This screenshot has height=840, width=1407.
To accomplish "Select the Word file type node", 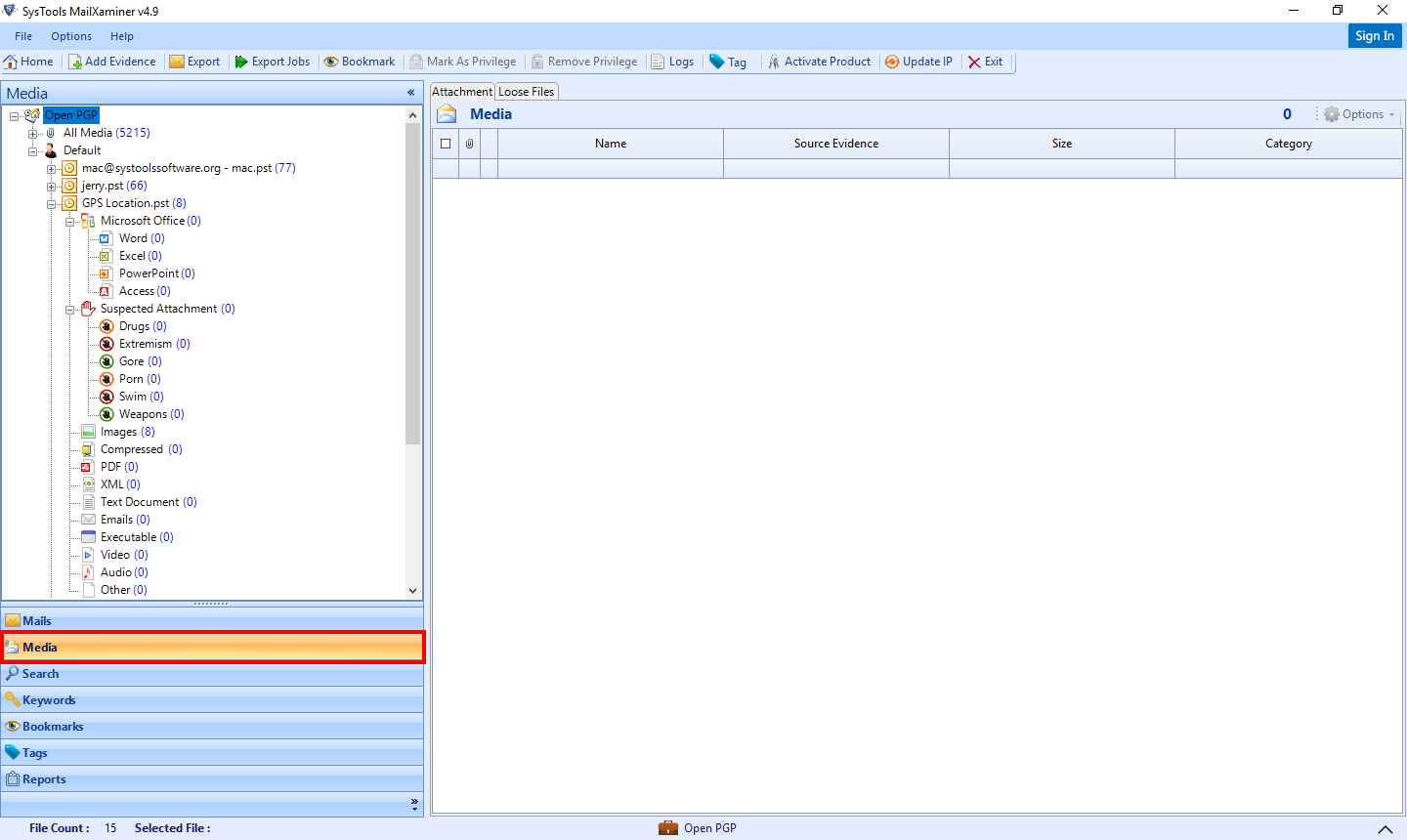I will click(x=142, y=238).
